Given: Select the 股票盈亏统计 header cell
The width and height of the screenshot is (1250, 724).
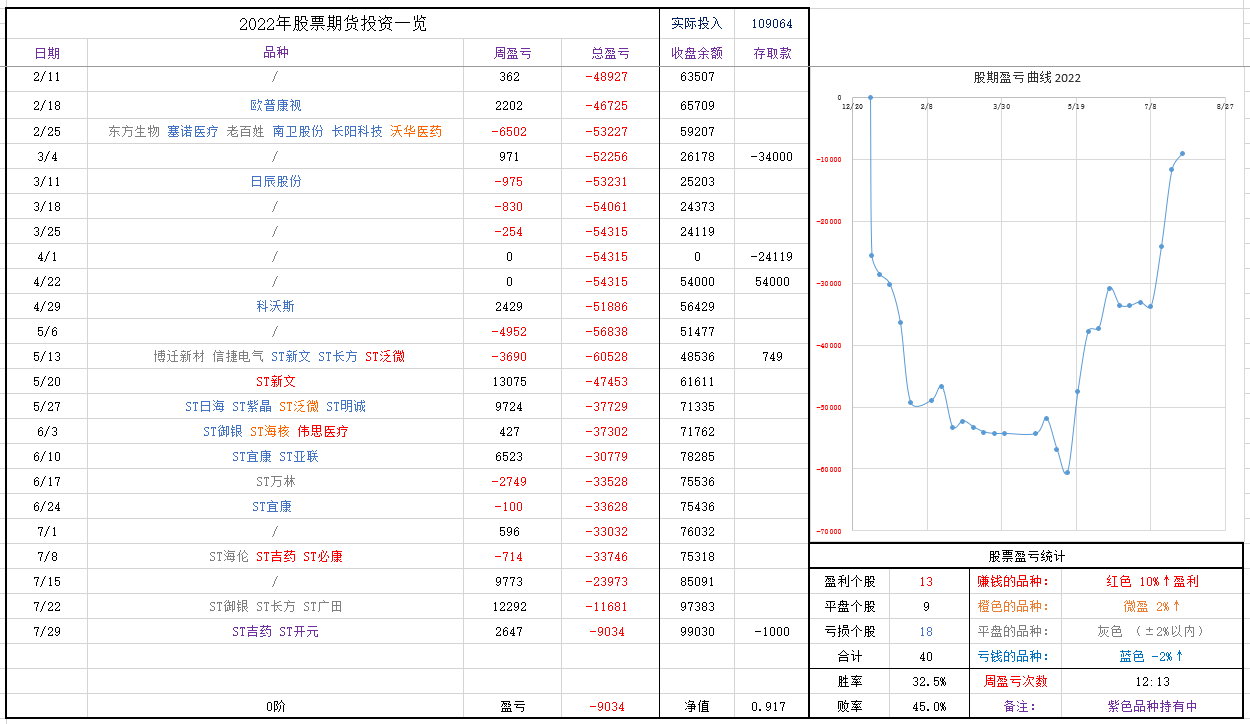Looking at the screenshot, I should [x=1027, y=556].
